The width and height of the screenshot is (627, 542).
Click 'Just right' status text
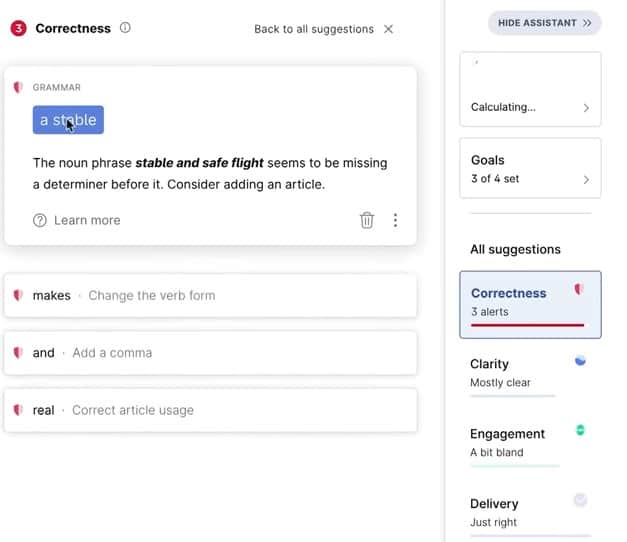coord(493,522)
